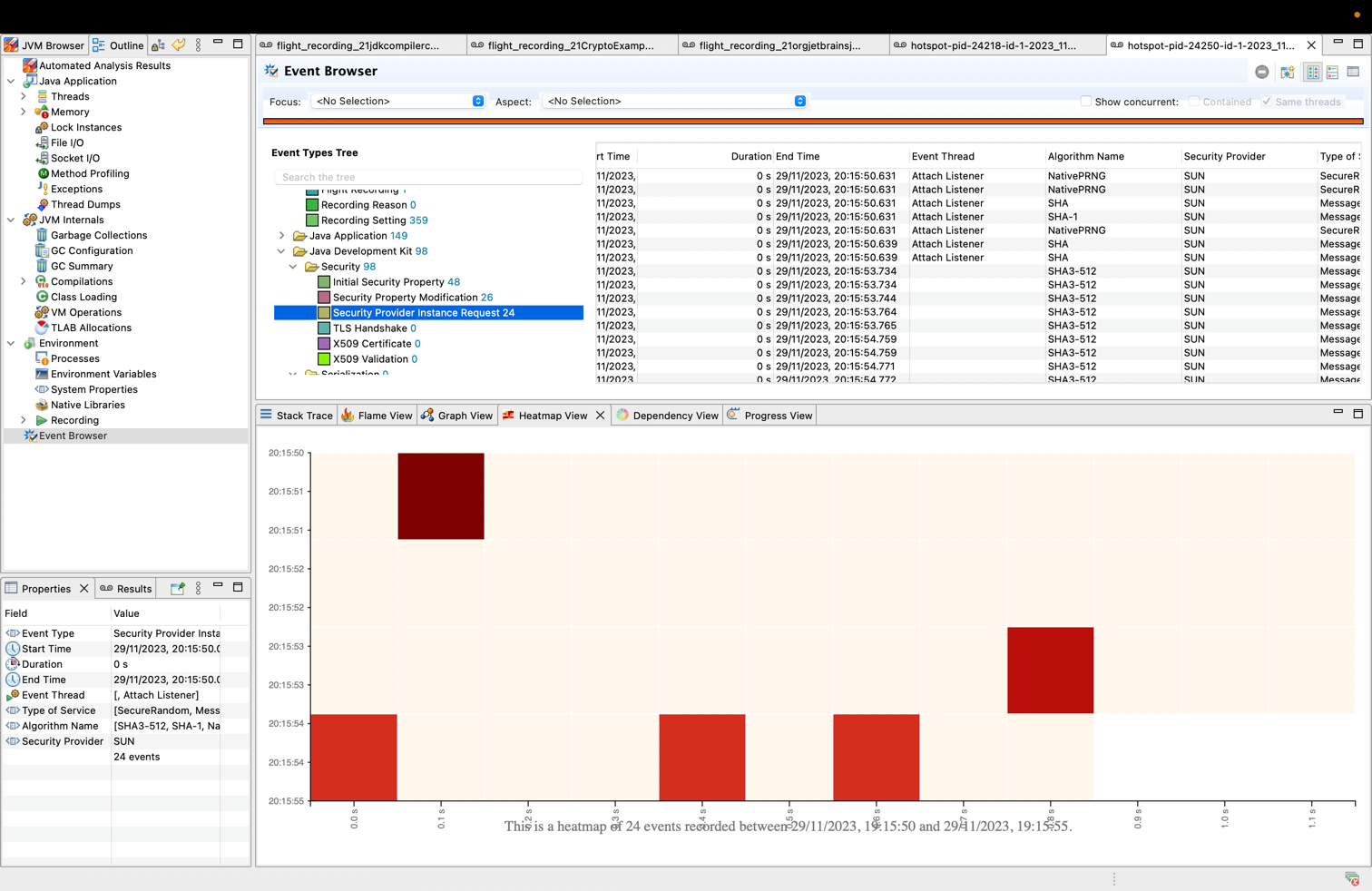Open the Aspect dropdown
The width and height of the screenshot is (1372, 891).
point(673,102)
